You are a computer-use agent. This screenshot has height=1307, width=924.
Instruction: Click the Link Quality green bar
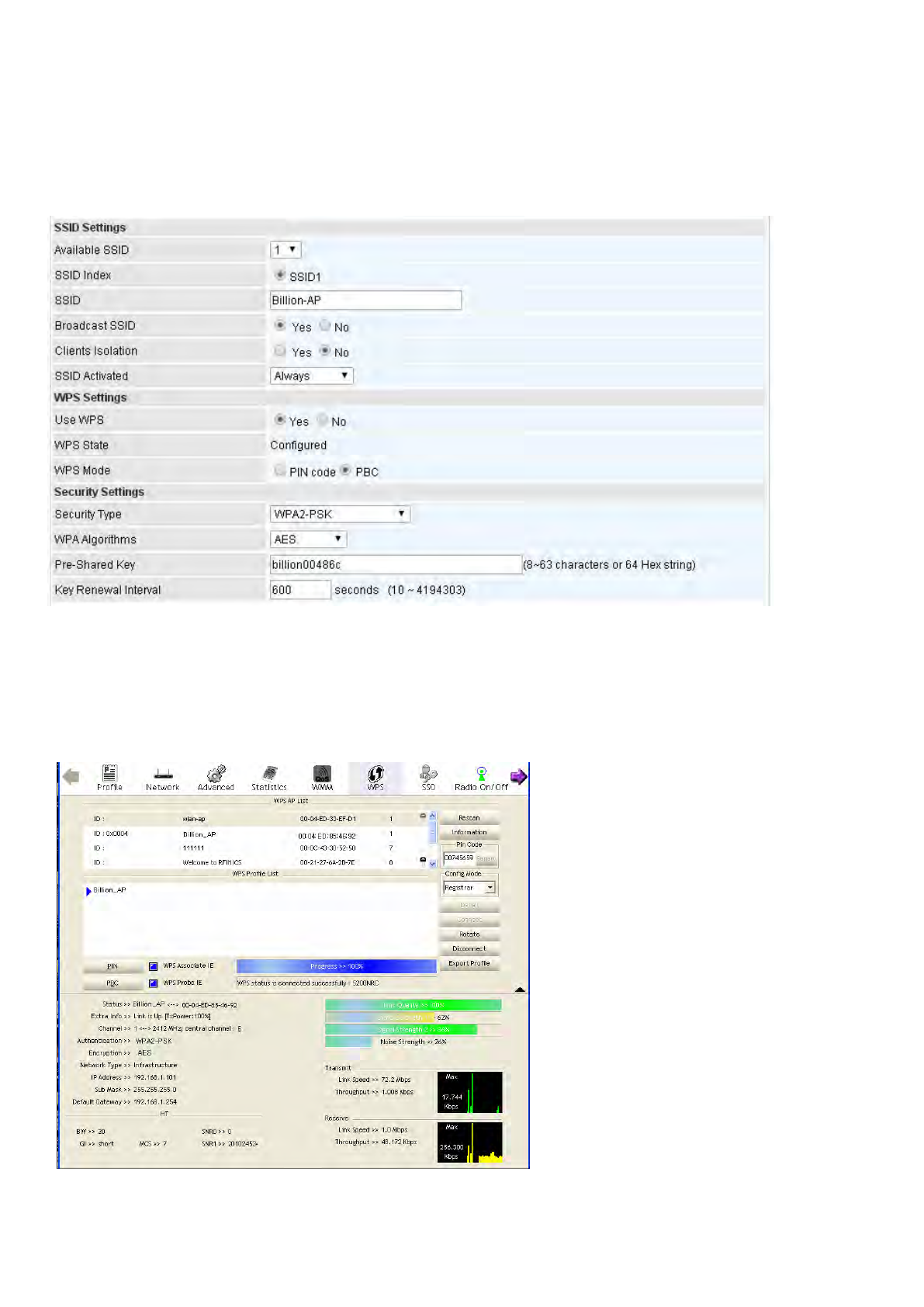(413, 1005)
